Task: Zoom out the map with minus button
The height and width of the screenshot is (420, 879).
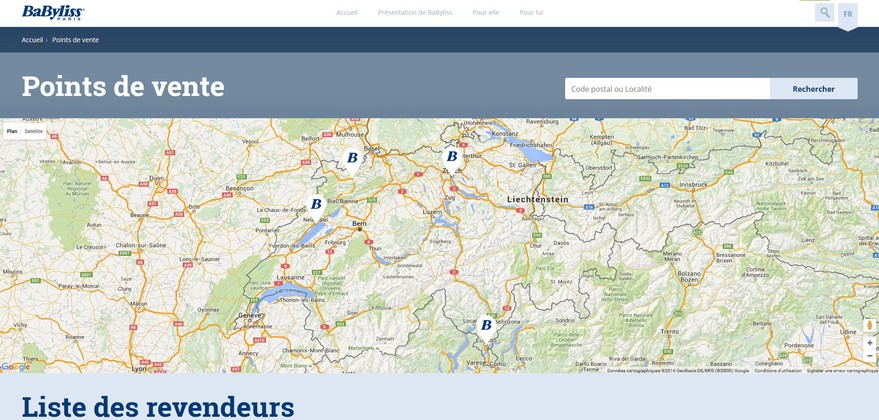Action: click(869, 356)
